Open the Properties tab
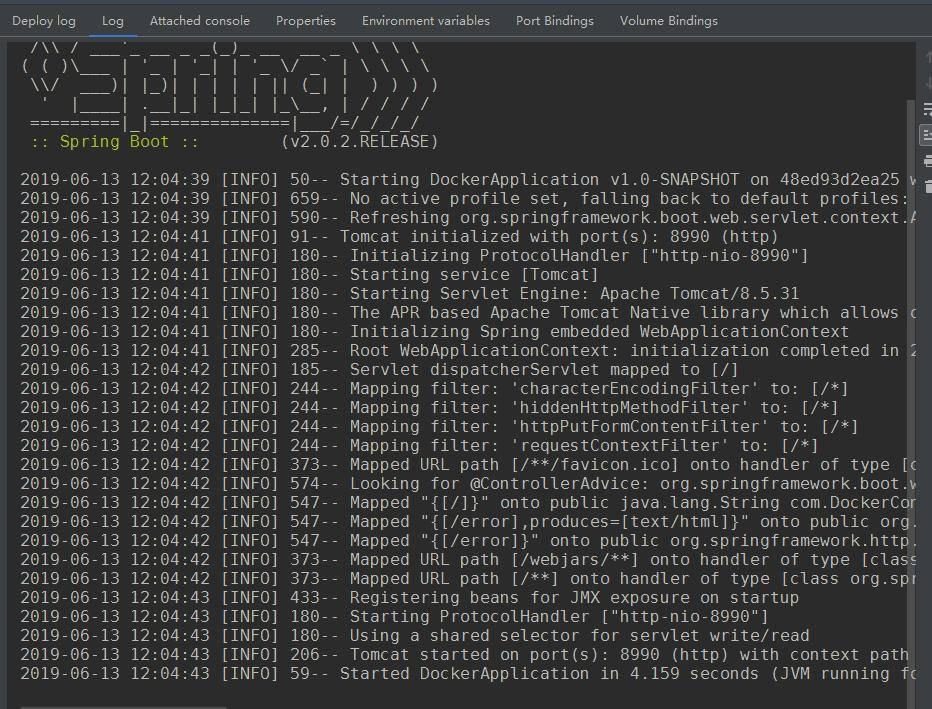Image resolution: width=932 pixels, height=709 pixels. point(306,21)
